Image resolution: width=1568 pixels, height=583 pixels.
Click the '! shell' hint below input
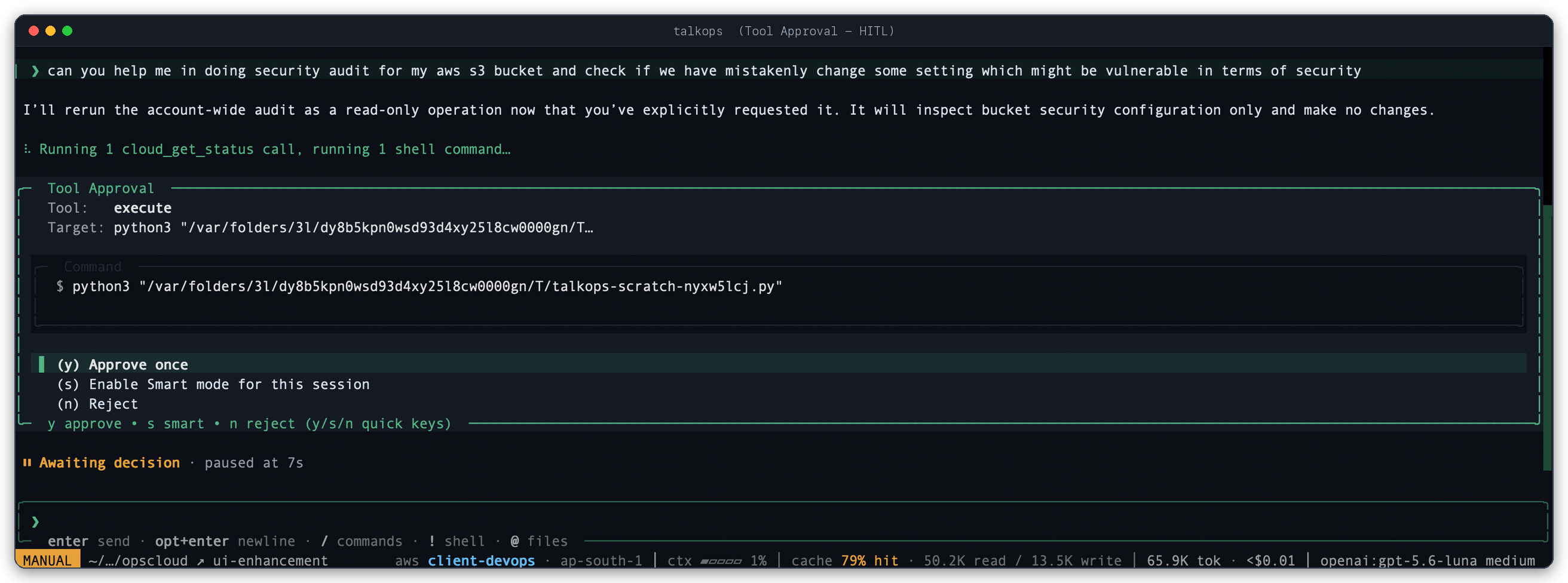[457, 541]
